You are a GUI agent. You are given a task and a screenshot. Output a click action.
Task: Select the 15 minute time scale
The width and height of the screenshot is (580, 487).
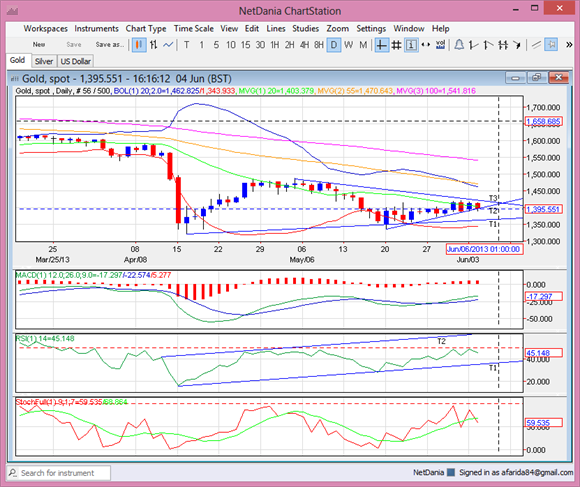click(x=246, y=45)
